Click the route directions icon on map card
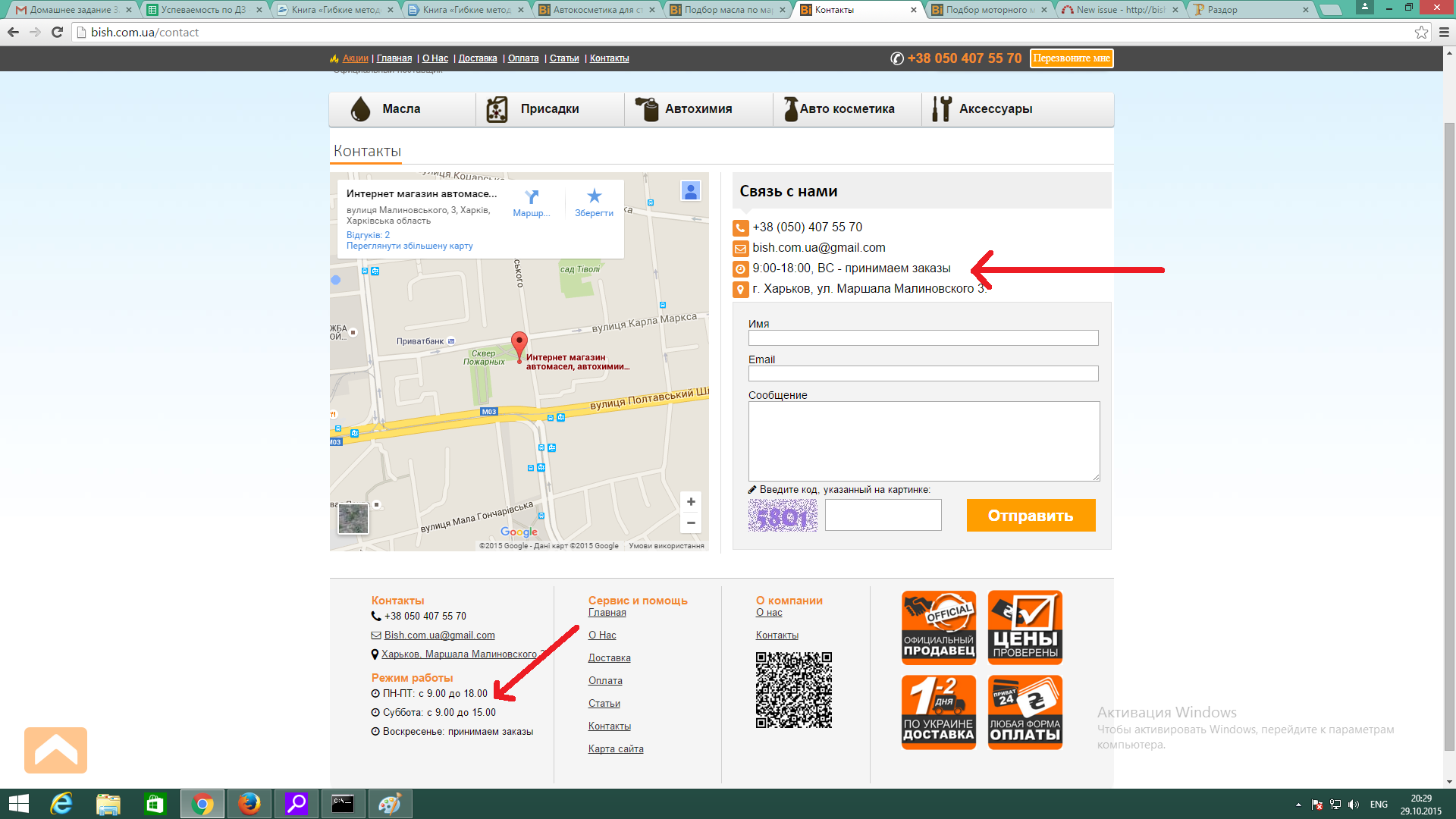The width and height of the screenshot is (1456, 819). pos(532,197)
